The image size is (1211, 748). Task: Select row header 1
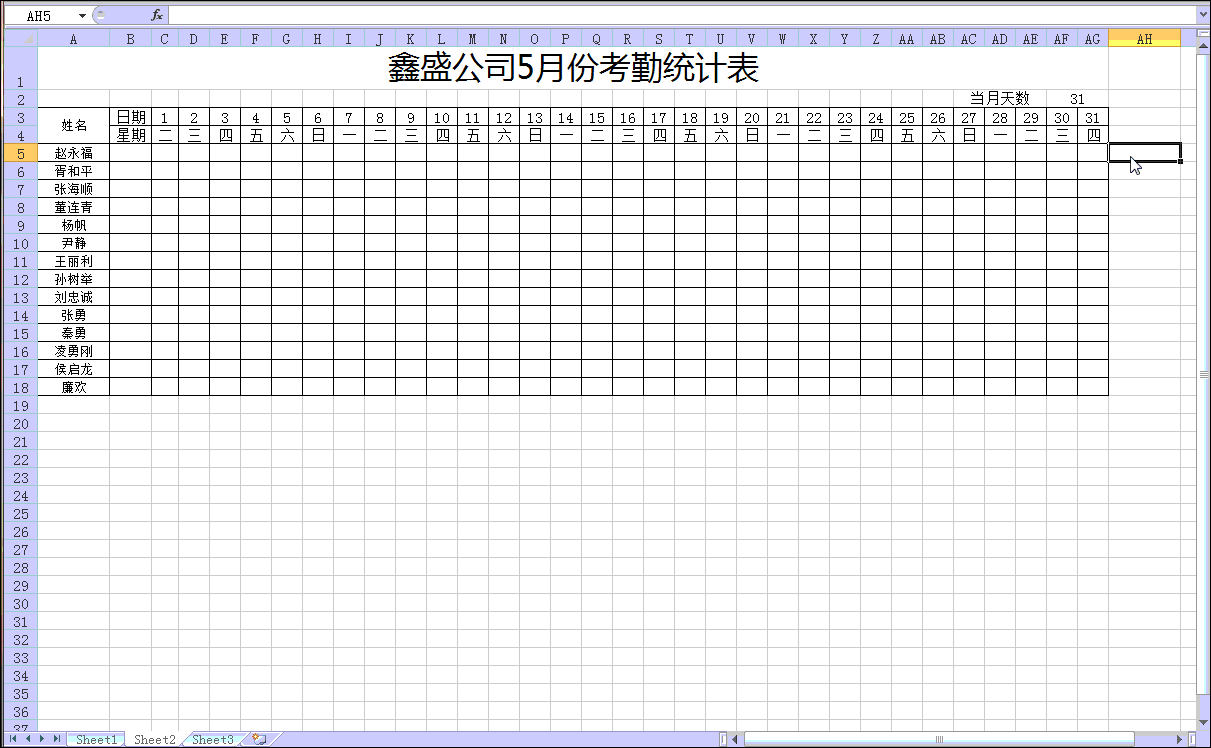click(x=19, y=68)
